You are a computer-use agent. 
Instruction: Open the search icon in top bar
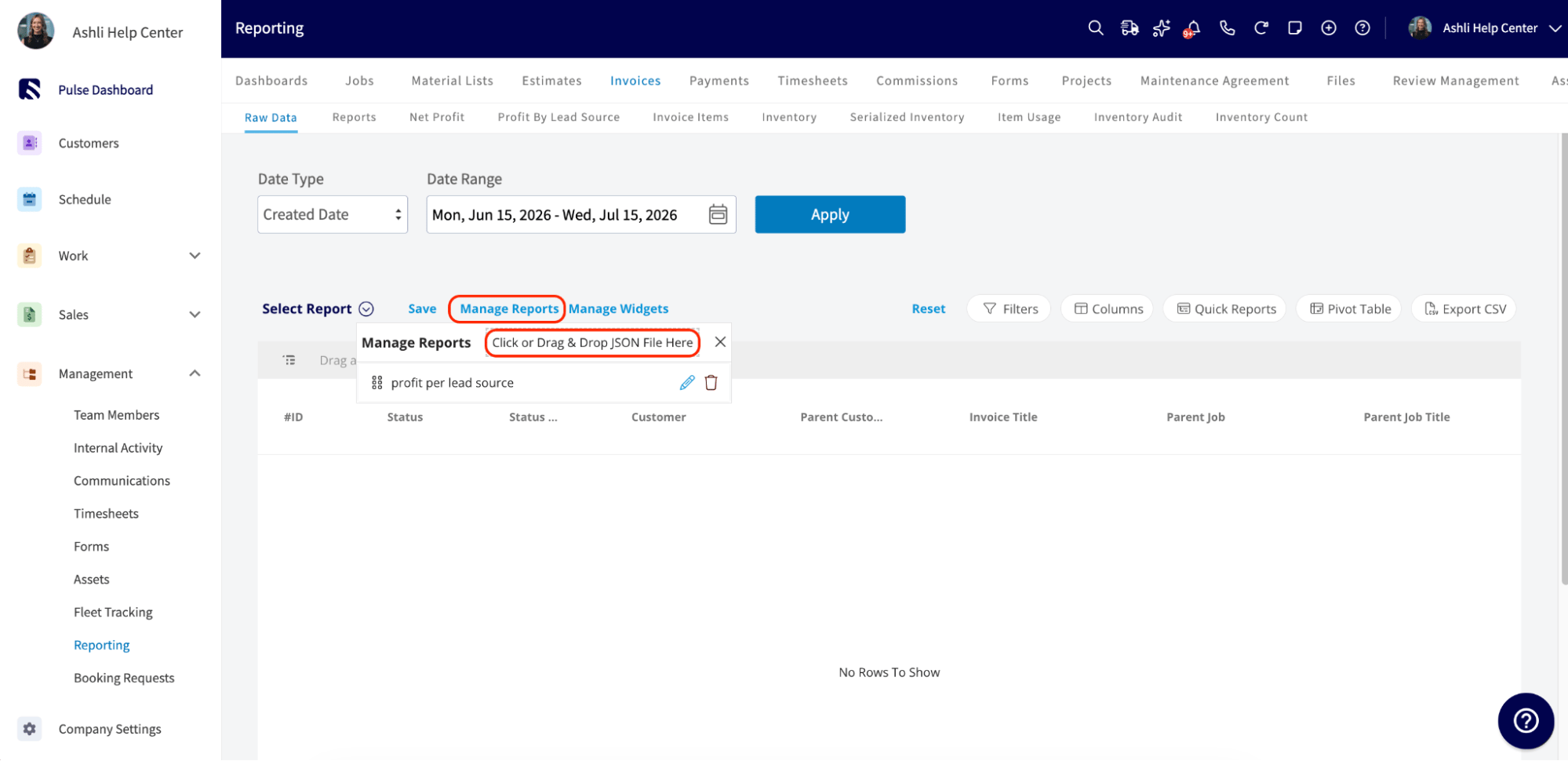[1096, 28]
